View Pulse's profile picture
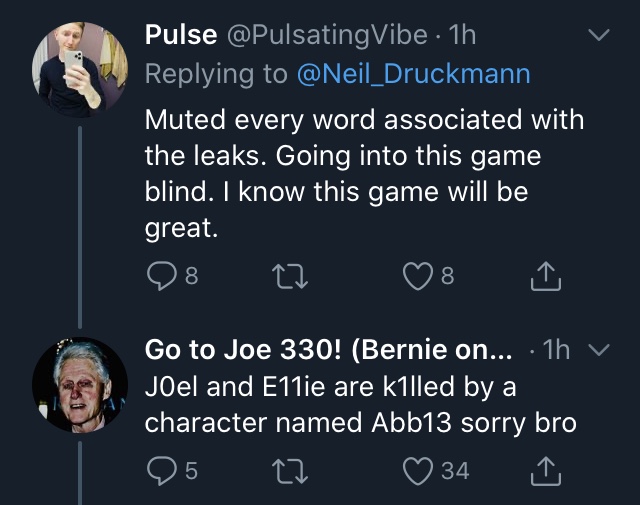The width and height of the screenshot is (640, 505). coord(80,70)
